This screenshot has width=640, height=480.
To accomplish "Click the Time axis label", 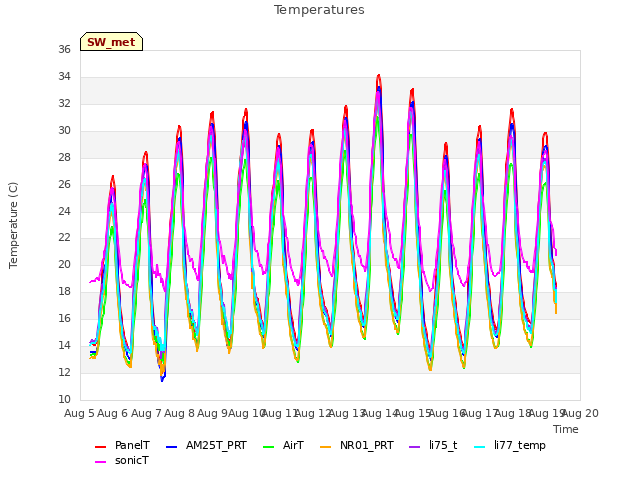I will (x=566, y=429).
